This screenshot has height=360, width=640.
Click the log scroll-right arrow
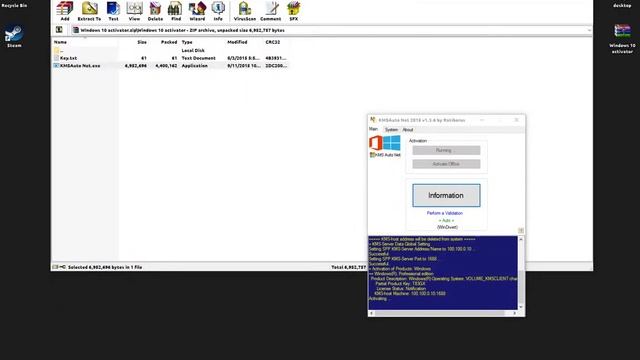(514, 313)
